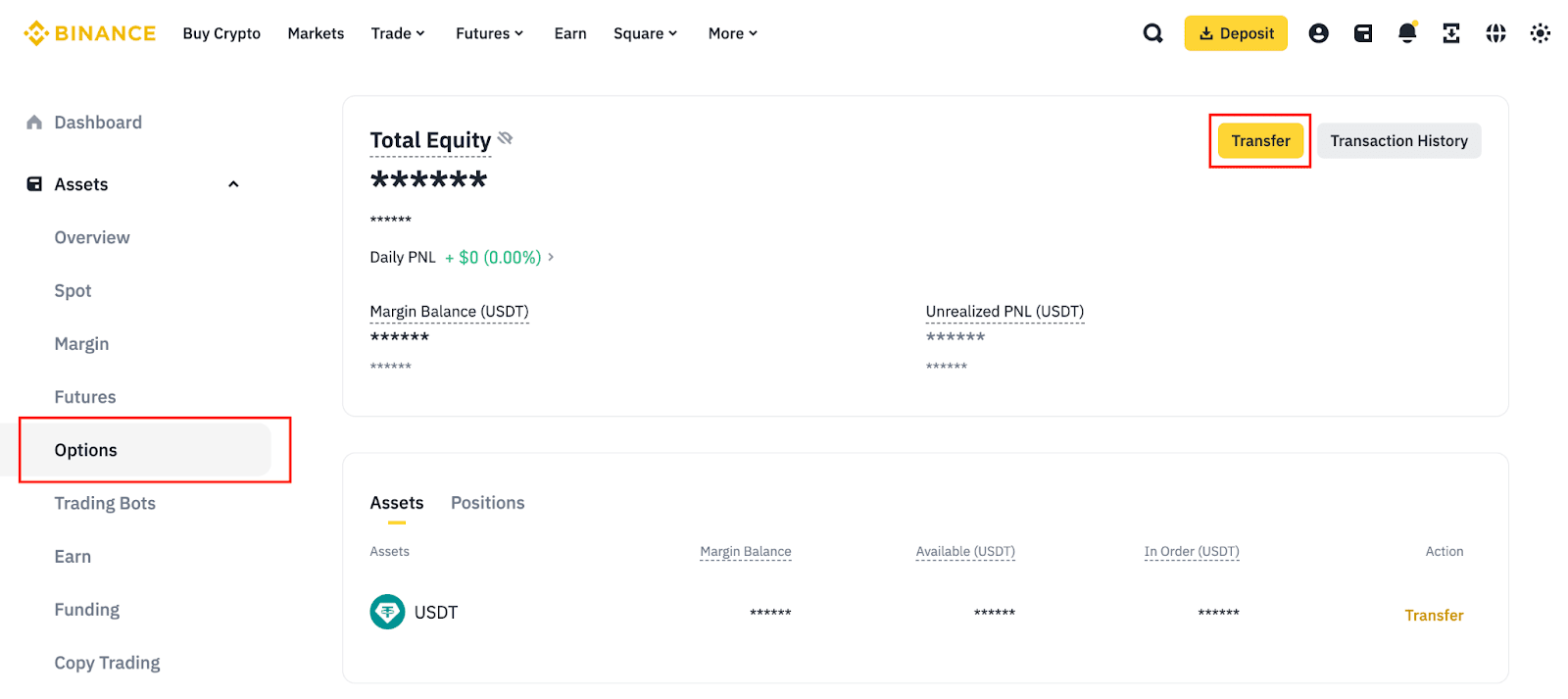
Task: Expand the Trade dropdown menu
Action: pos(398,33)
